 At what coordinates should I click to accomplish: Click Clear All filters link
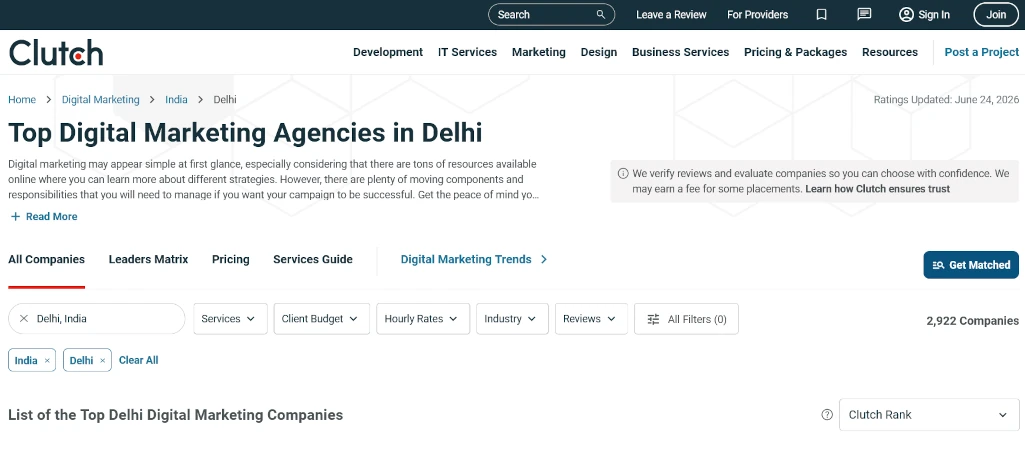pos(139,360)
